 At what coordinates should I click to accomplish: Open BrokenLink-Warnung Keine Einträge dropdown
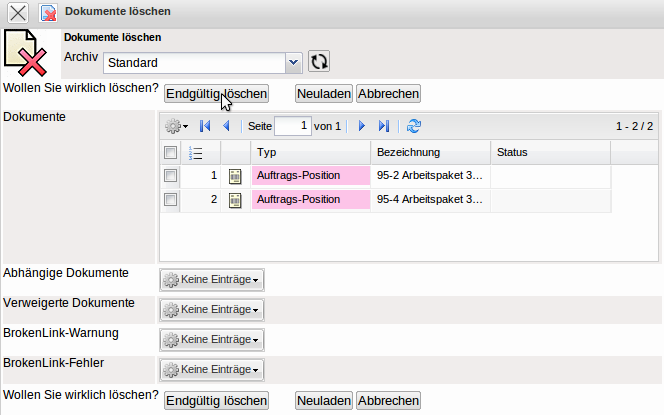pyautogui.click(x=212, y=340)
